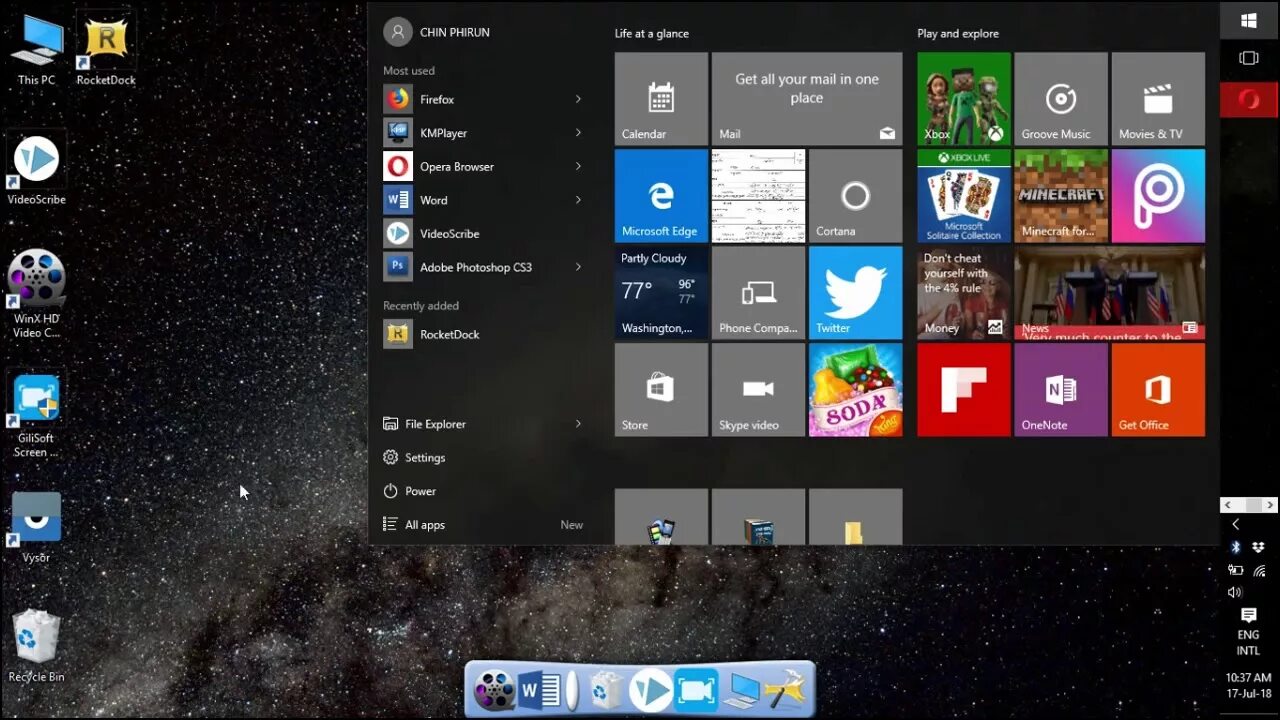
Task: Open the Store tile
Action: tap(661, 390)
